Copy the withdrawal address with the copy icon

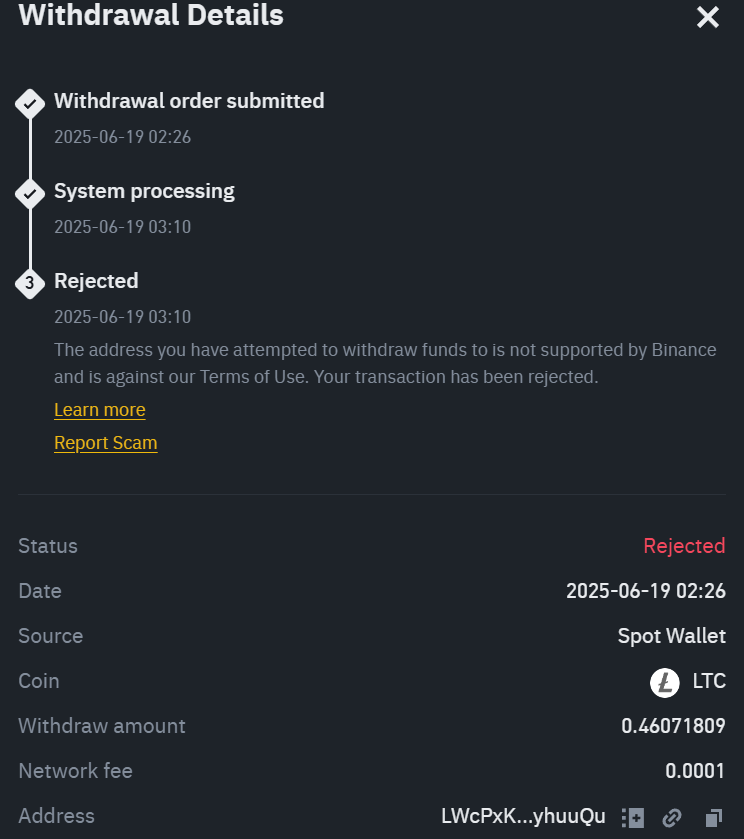point(713,817)
